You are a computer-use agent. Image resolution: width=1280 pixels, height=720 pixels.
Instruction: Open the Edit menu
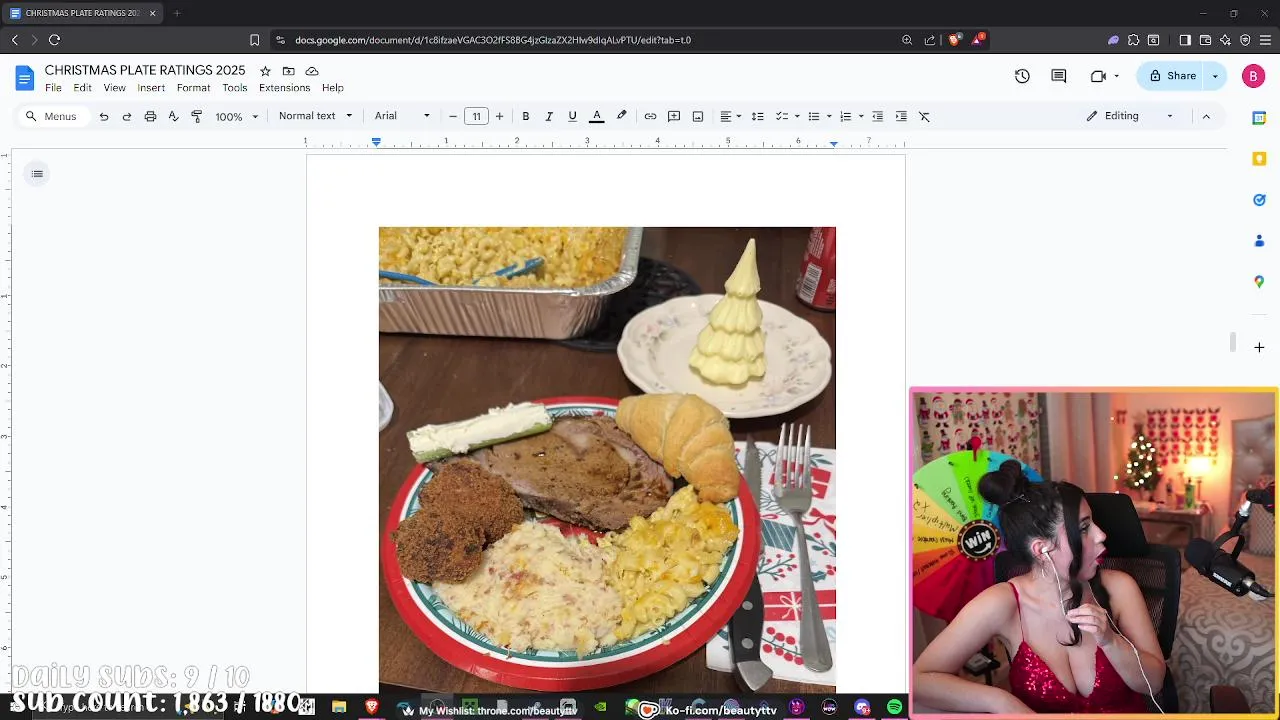click(82, 88)
